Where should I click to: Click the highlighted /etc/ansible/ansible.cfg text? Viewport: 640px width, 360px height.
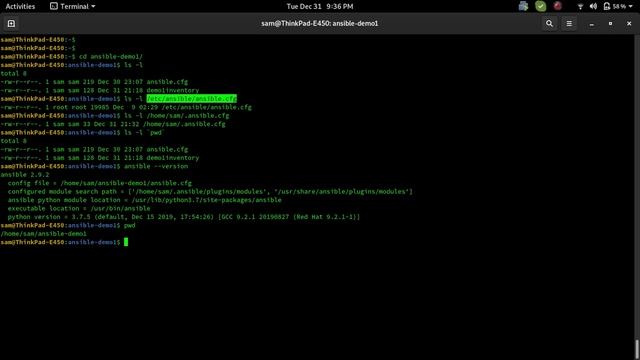pos(191,99)
